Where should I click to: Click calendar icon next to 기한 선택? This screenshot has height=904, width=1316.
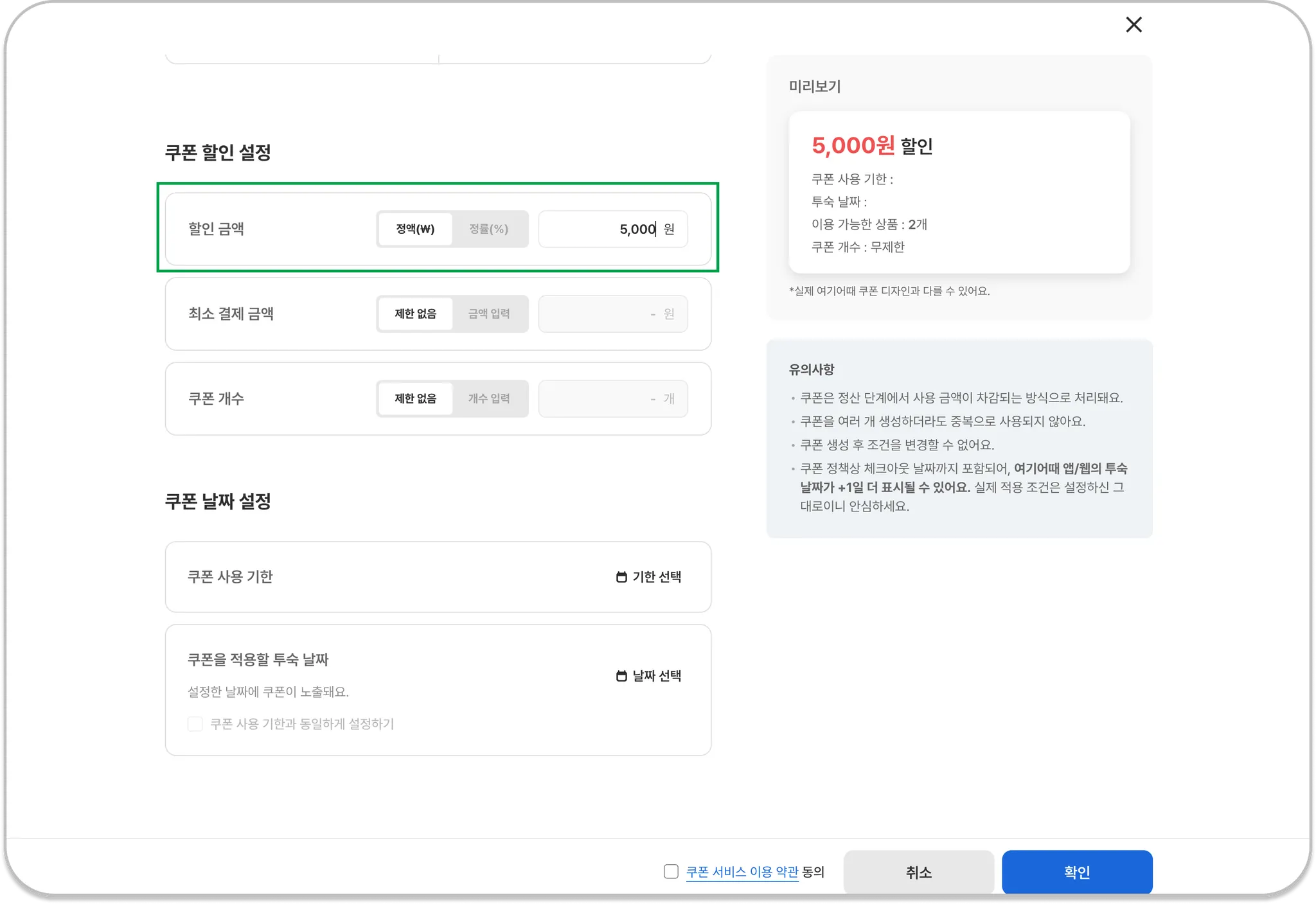(621, 577)
